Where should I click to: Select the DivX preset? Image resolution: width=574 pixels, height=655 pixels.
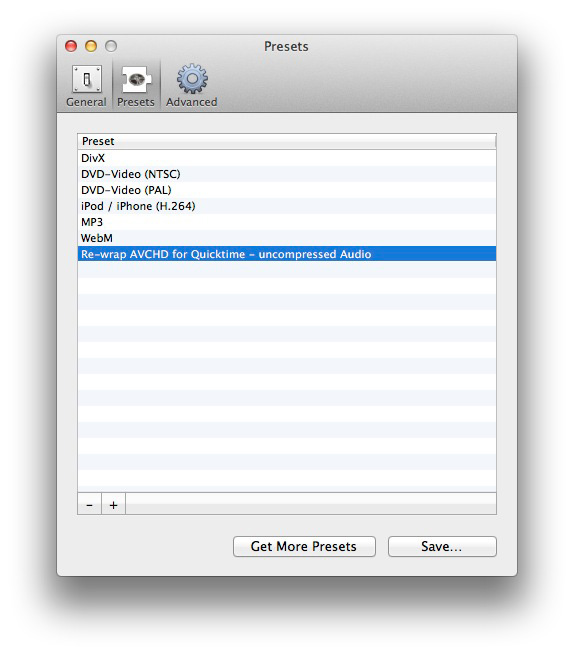287,158
